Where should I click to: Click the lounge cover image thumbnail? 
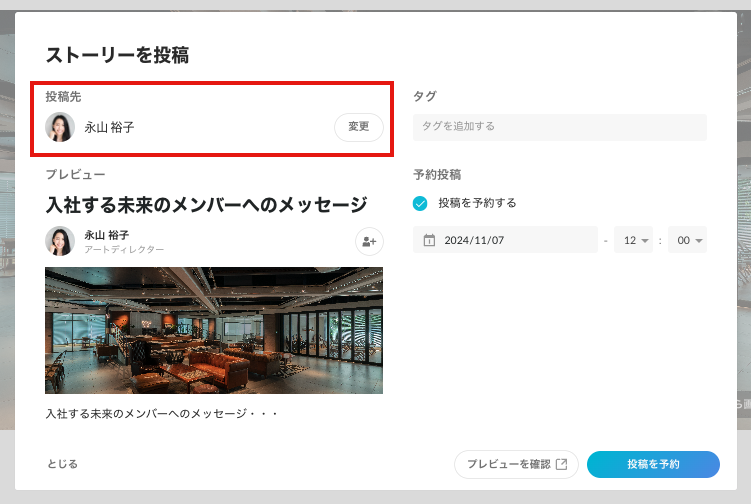point(214,331)
